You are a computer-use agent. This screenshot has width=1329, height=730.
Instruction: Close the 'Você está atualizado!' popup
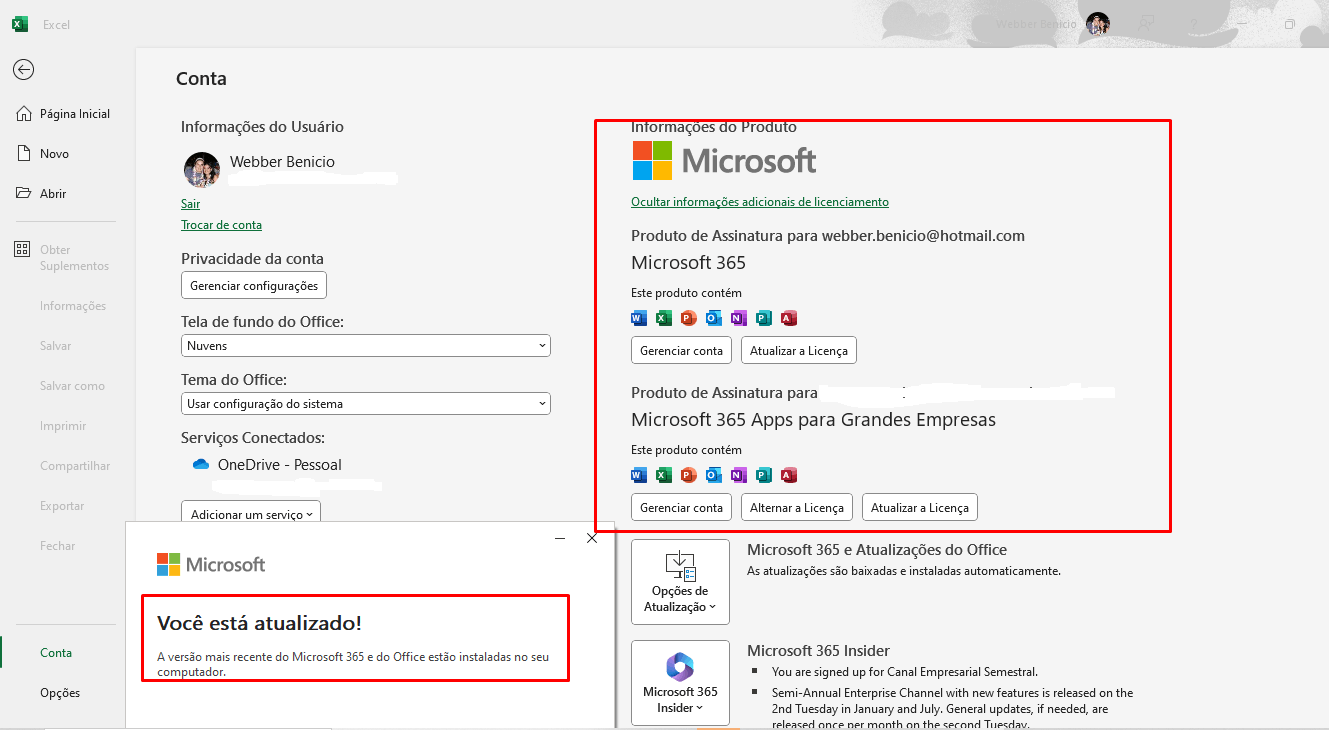(x=592, y=538)
